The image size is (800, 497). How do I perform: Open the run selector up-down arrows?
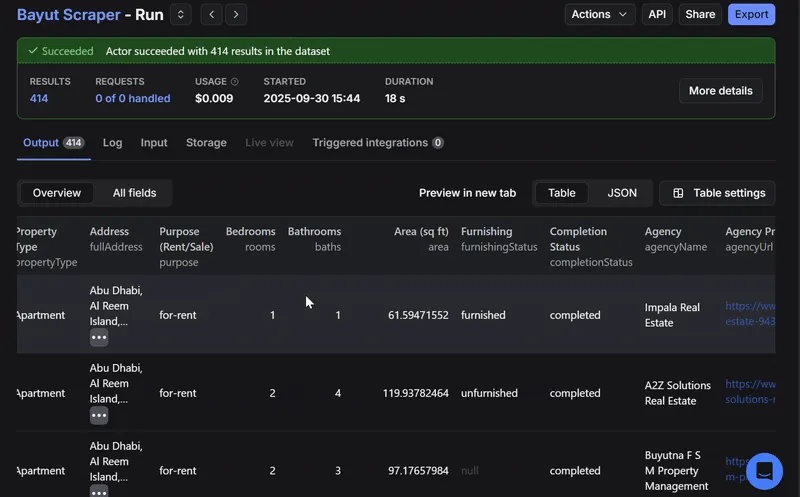(180, 14)
